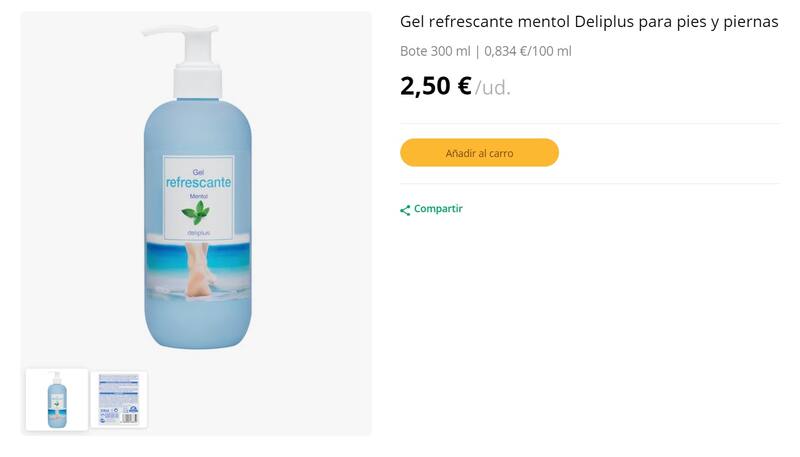Click the Añadir al carro button
Viewport: 800px width, 457px height.
click(479, 153)
